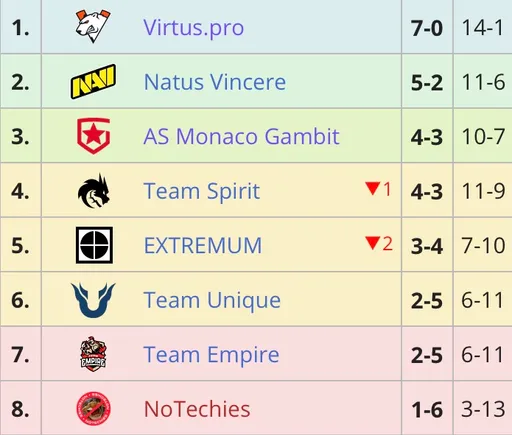This screenshot has height=435, width=512.
Task: Click the blue Team Unique logo
Action: (93, 300)
